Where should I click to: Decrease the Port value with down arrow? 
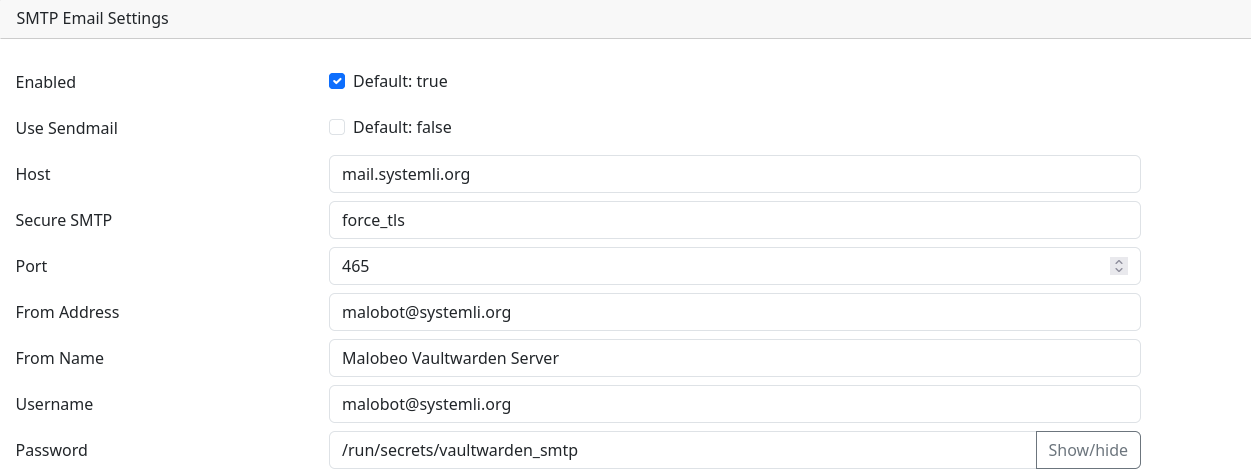coord(1119,271)
